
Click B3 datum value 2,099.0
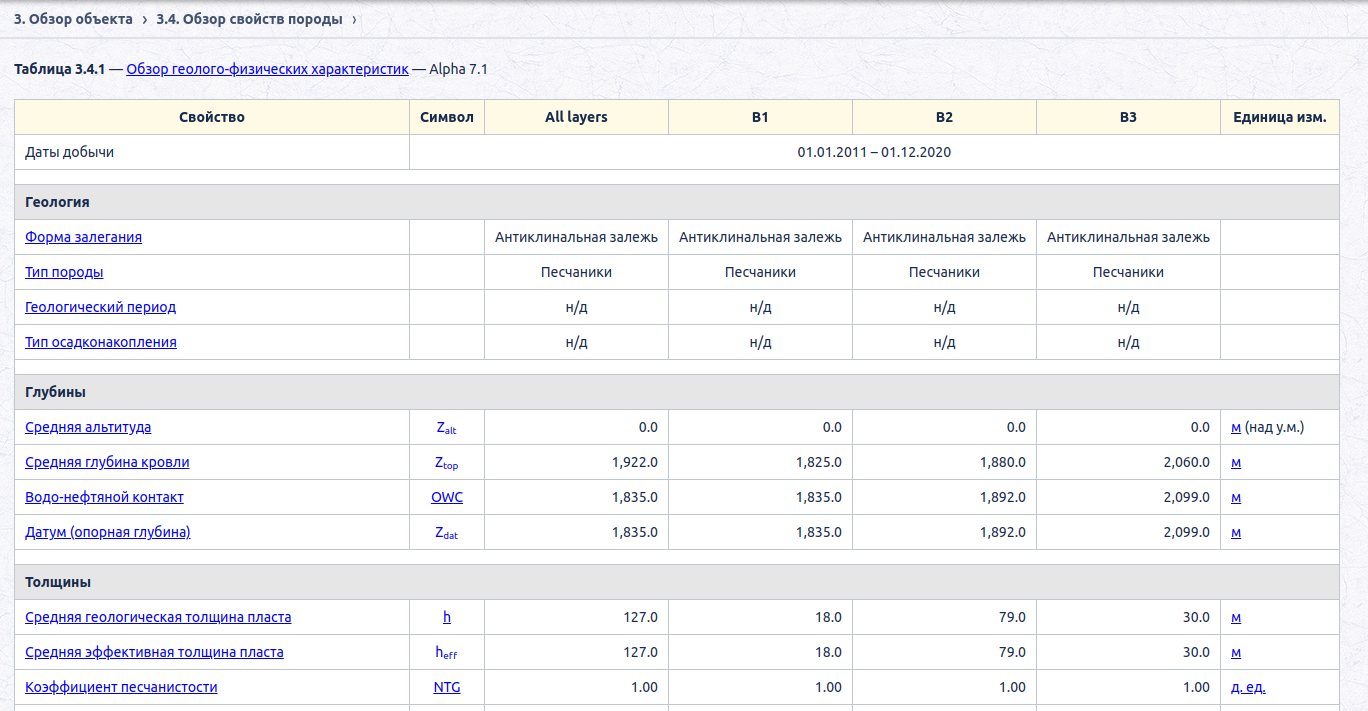pos(1187,532)
